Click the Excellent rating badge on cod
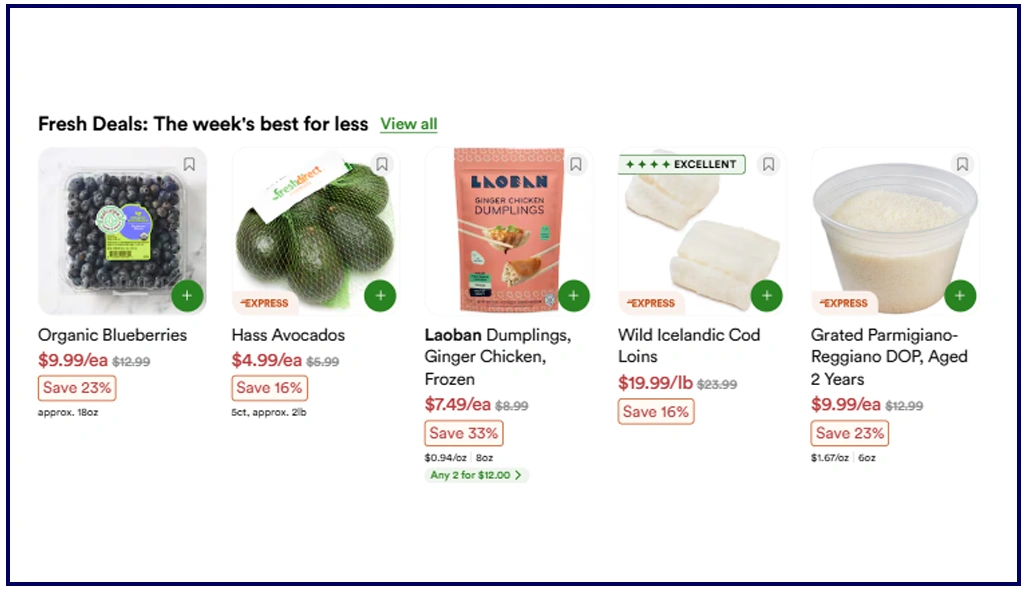The height and width of the screenshot is (589, 1026). 682,164
